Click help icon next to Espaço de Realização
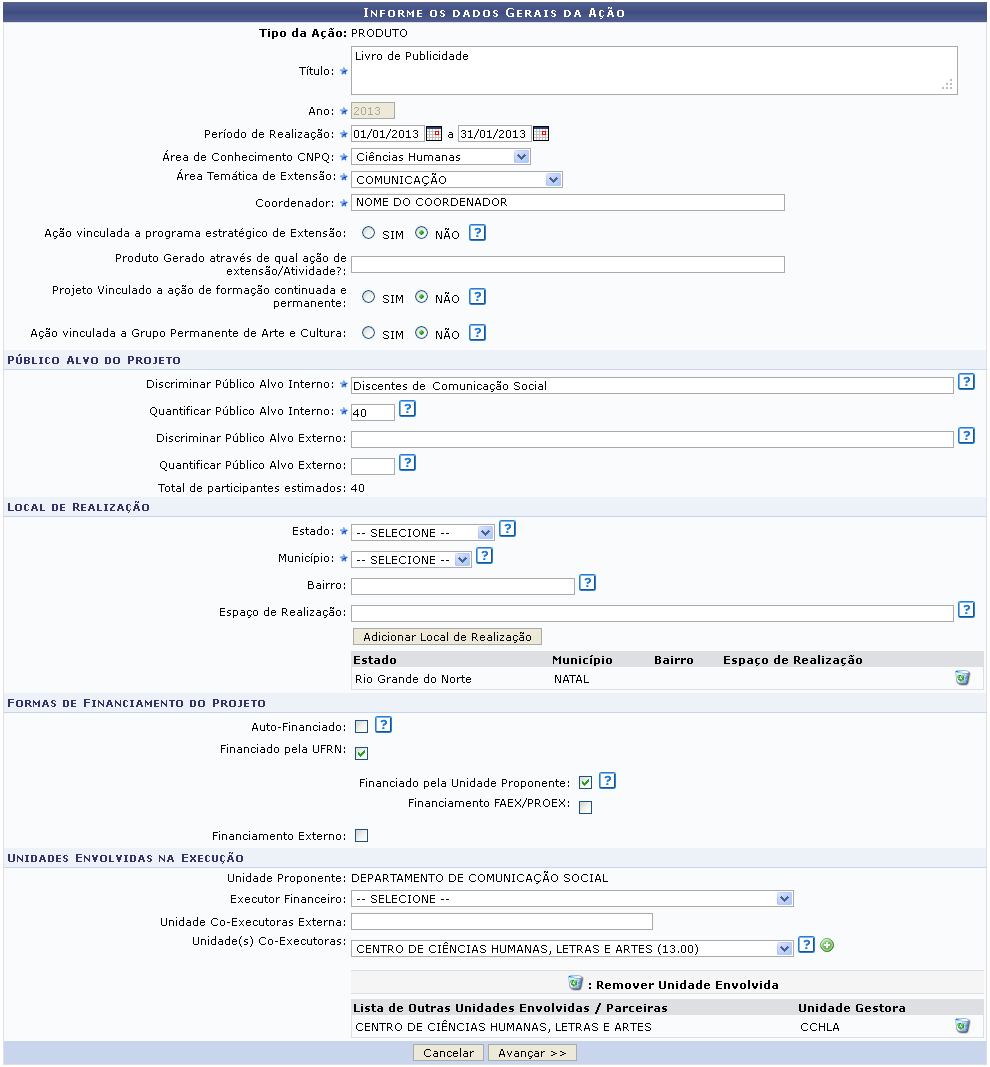The height and width of the screenshot is (1067, 990). tap(965, 610)
